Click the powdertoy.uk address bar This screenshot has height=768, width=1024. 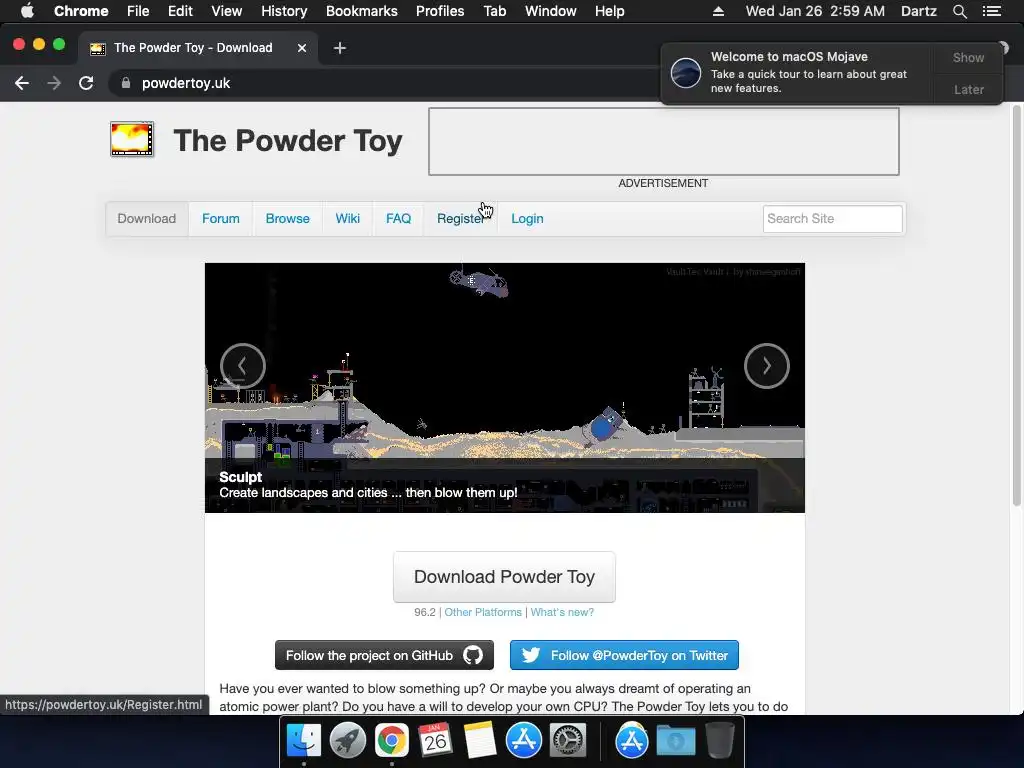[385, 83]
